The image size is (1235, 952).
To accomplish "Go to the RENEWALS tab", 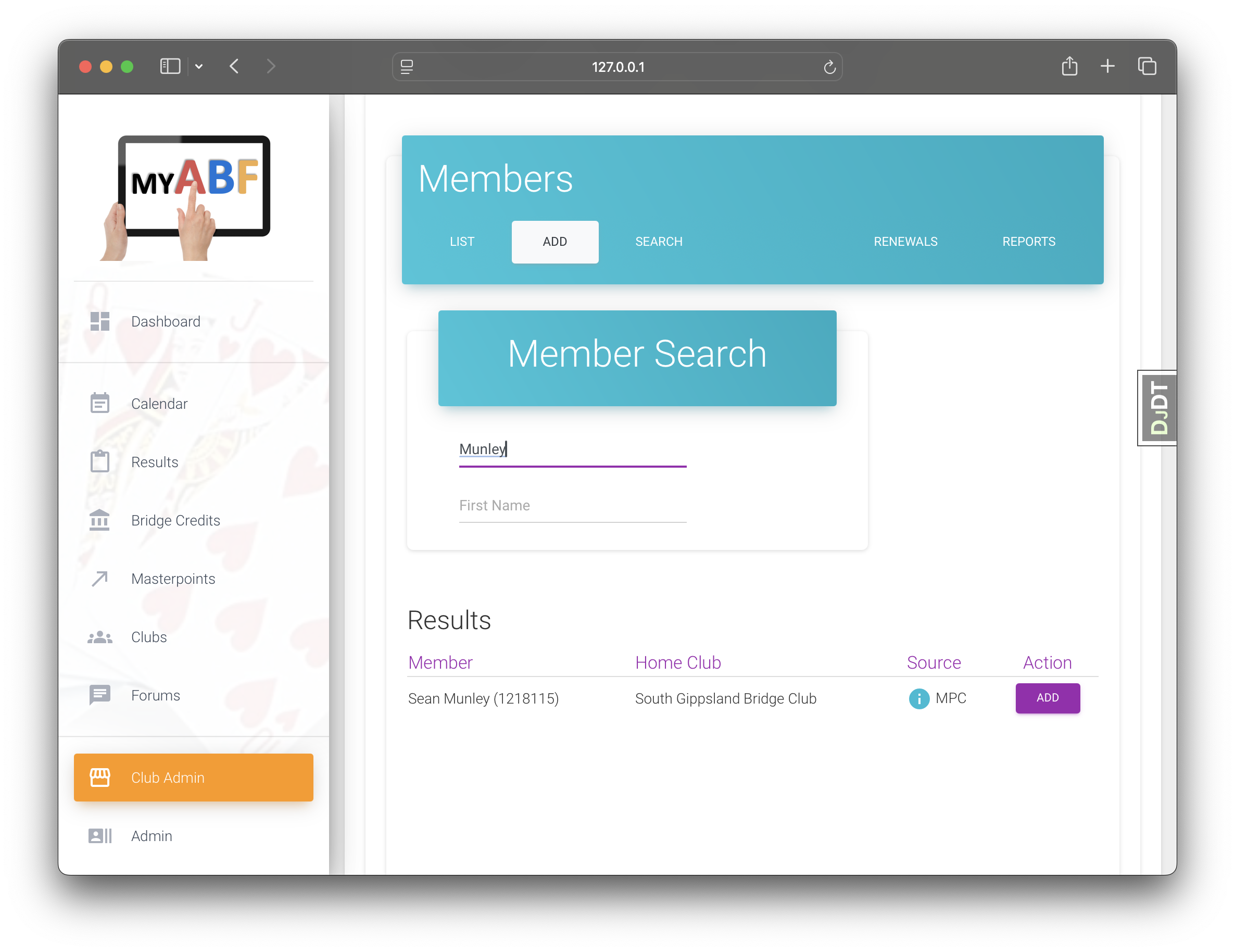I will [x=905, y=242].
